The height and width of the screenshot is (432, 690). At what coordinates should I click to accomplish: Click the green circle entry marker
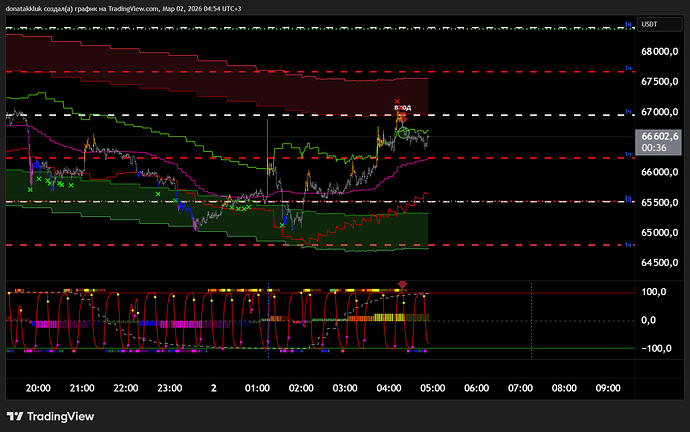pos(402,130)
